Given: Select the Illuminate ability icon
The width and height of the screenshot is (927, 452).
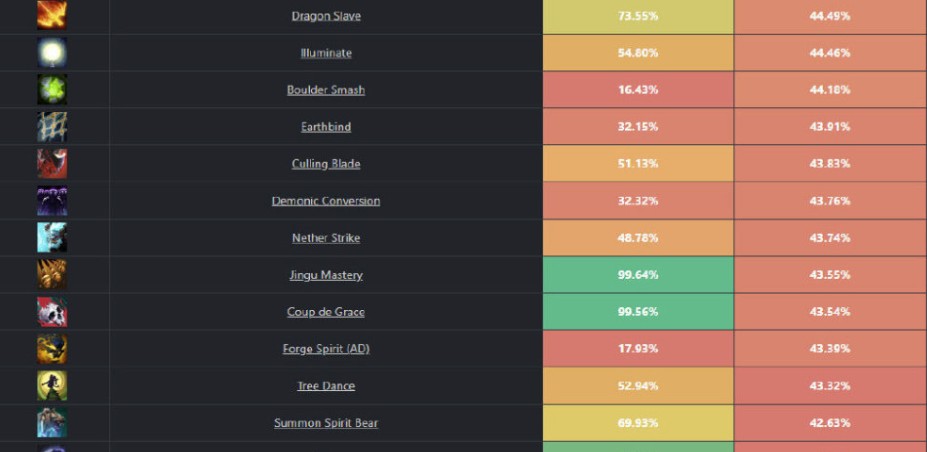Looking at the screenshot, I should [x=52, y=53].
